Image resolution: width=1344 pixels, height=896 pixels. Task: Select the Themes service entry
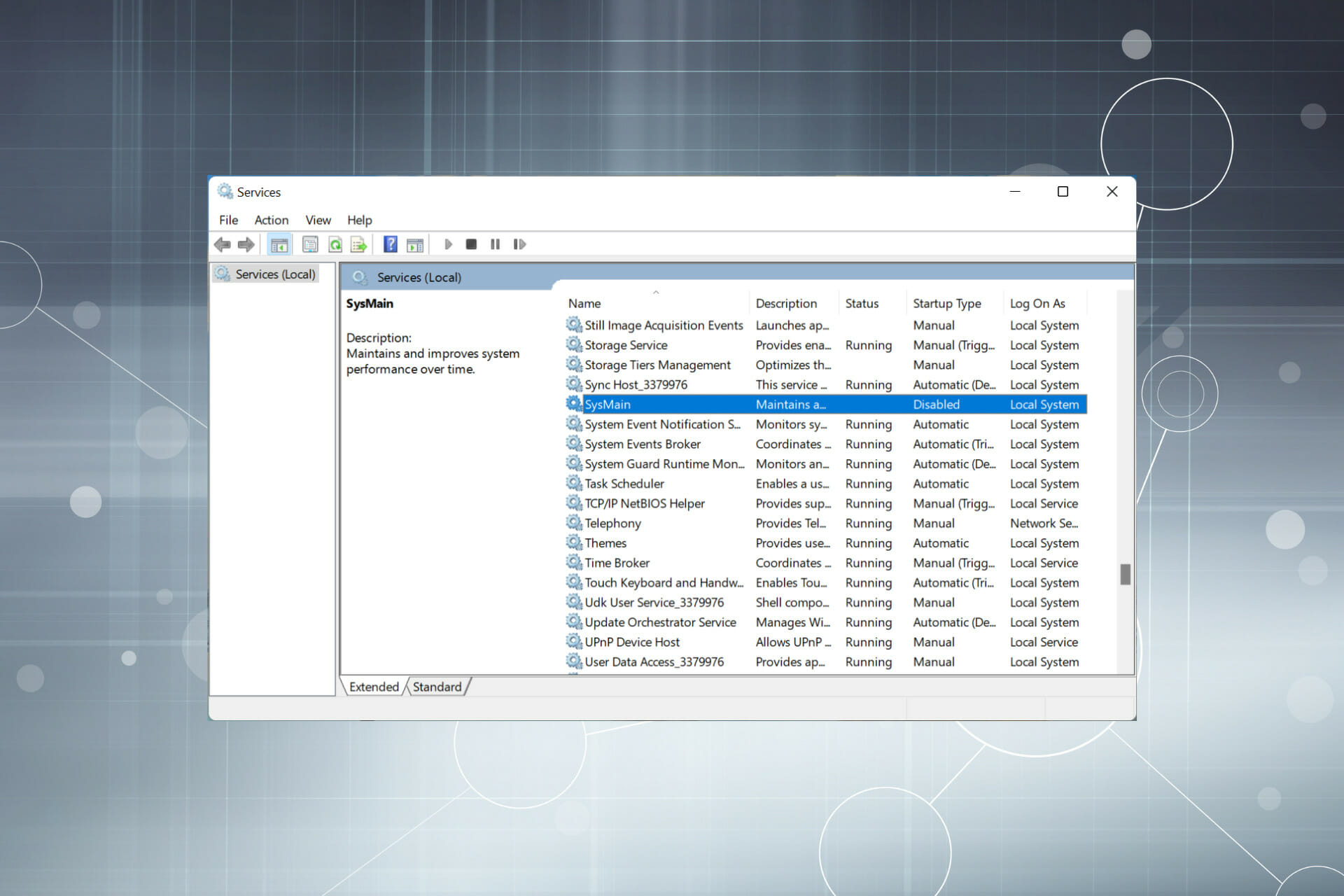coord(604,543)
